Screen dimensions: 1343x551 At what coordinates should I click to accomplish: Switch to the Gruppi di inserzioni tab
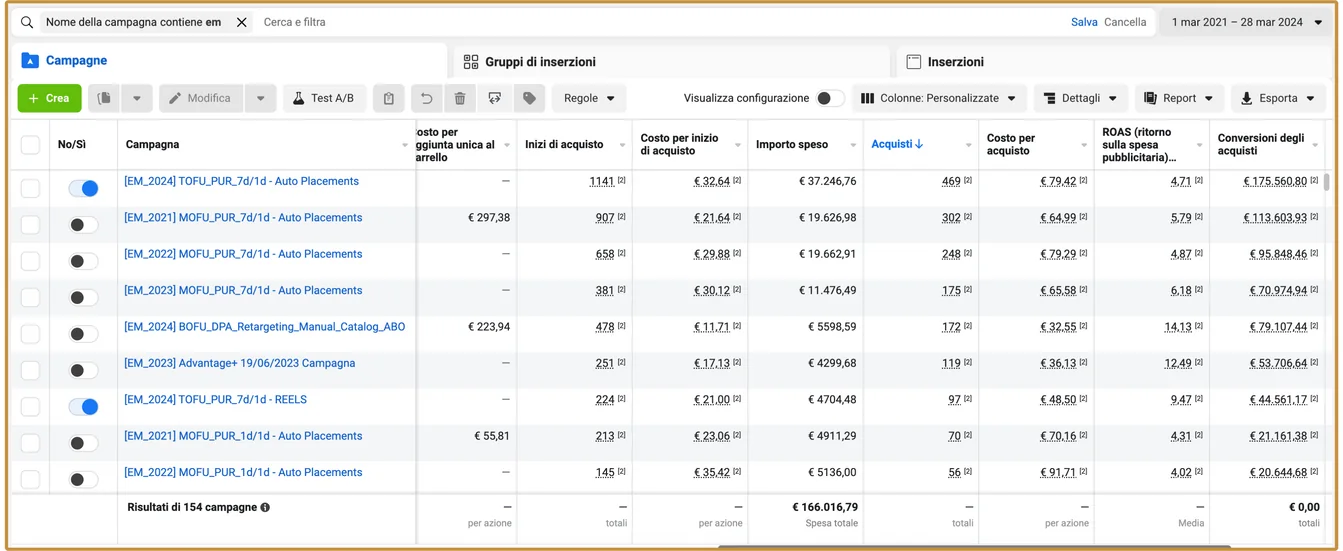click(x=671, y=61)
